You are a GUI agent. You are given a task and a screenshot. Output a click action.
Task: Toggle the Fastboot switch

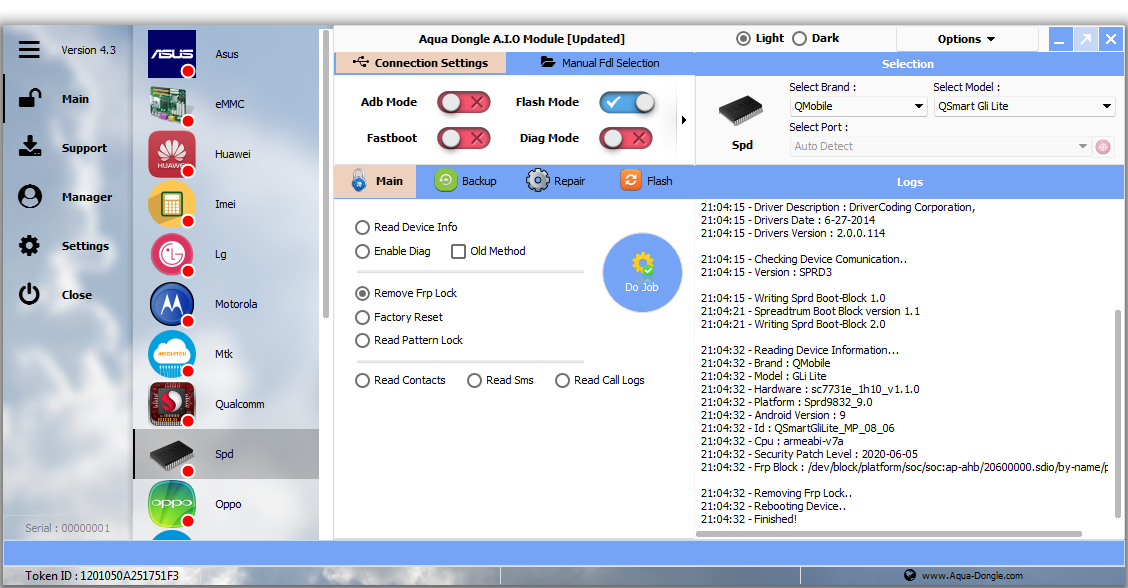coord(464,137)
